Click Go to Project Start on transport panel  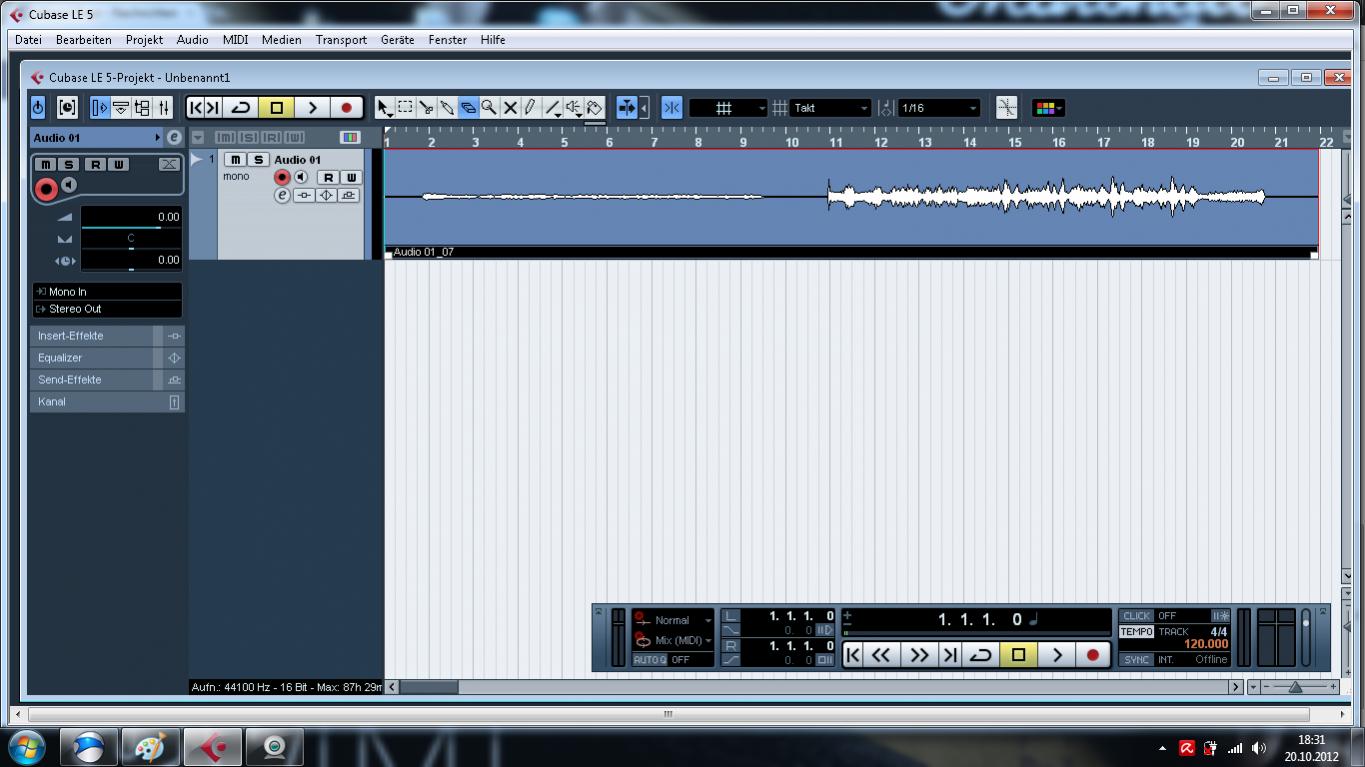[853, 655]
